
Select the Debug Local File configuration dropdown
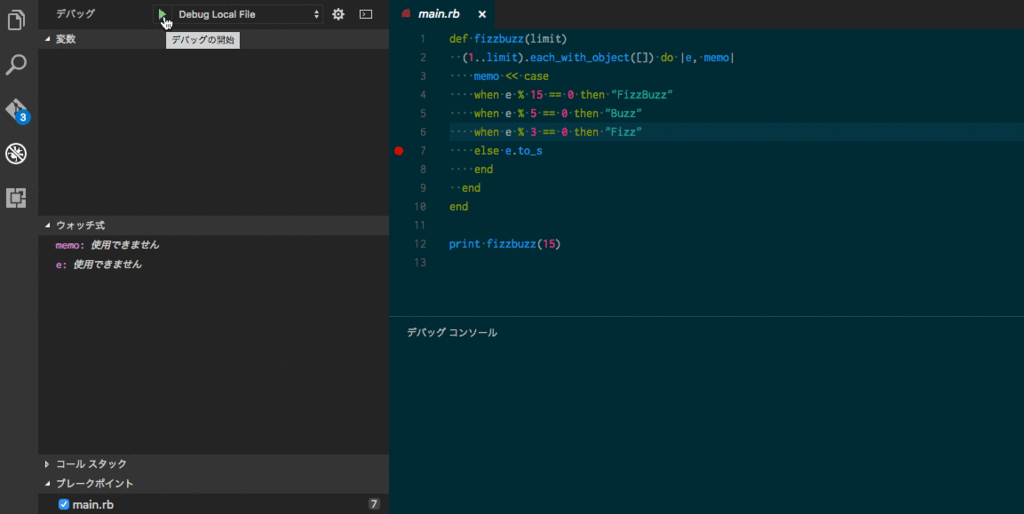(249, 14)
